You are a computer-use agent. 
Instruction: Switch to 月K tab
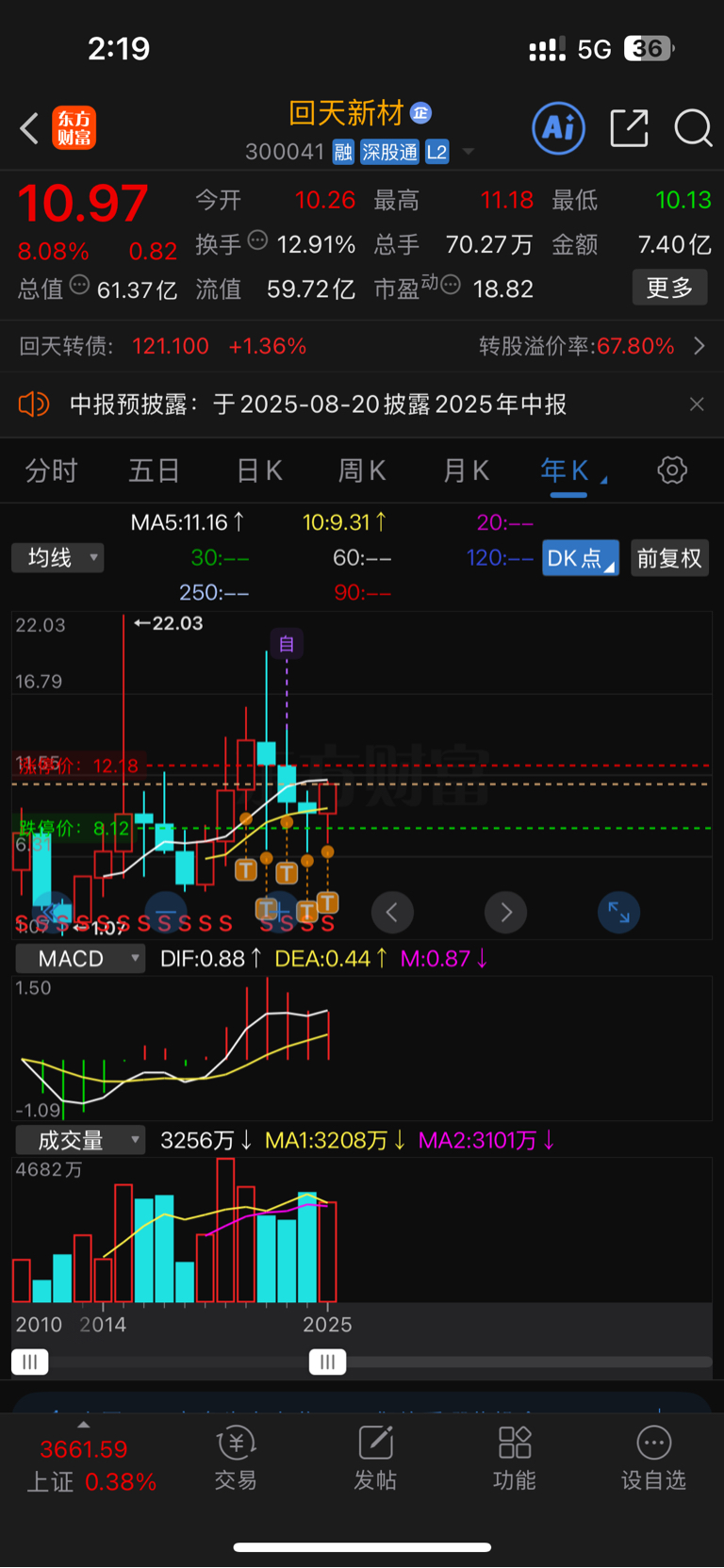[466, 470]
